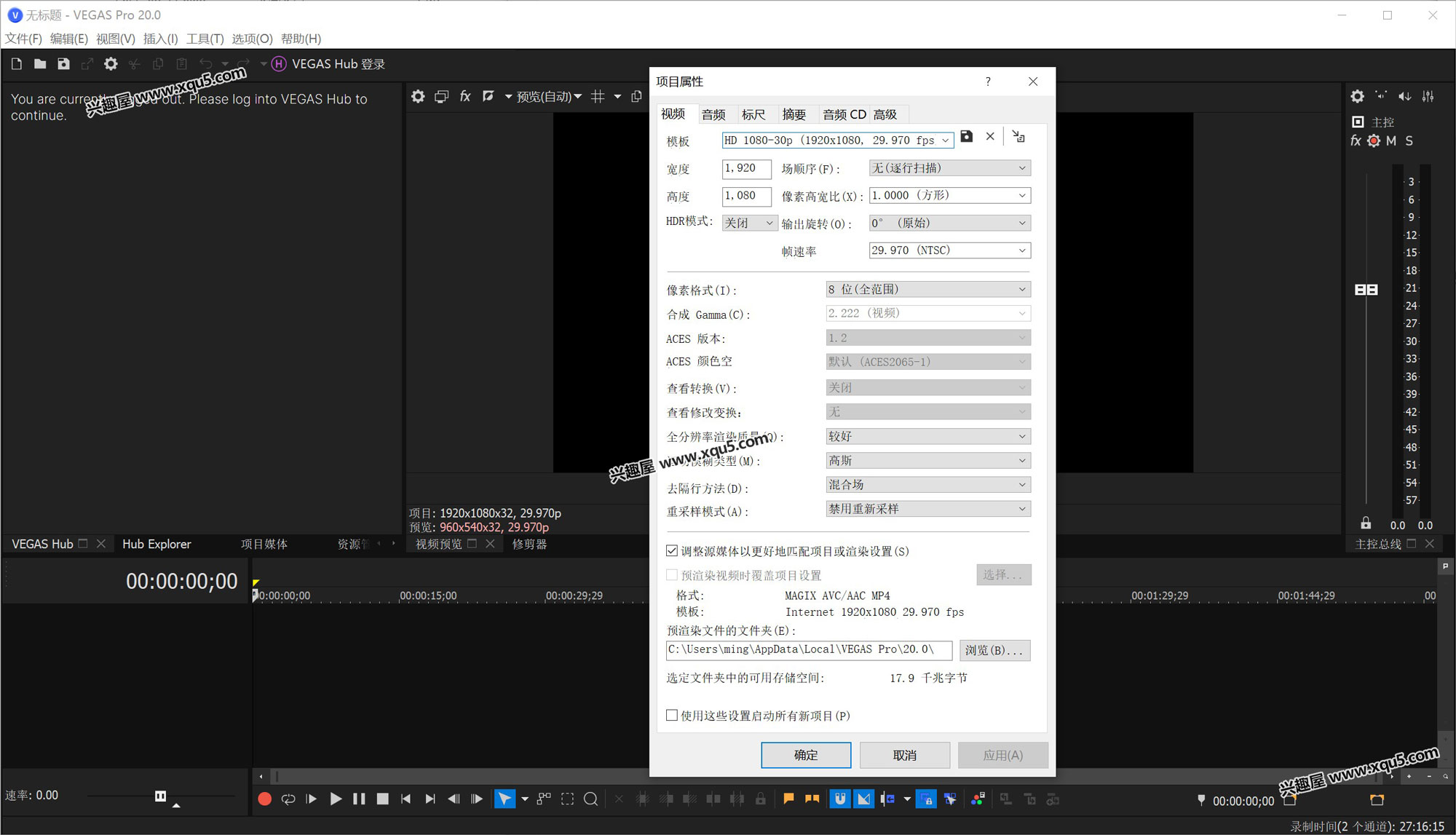Viewport: 1456px width, 835px height.
Task: Select the envelope edit tool
Action: pos(544,799)
